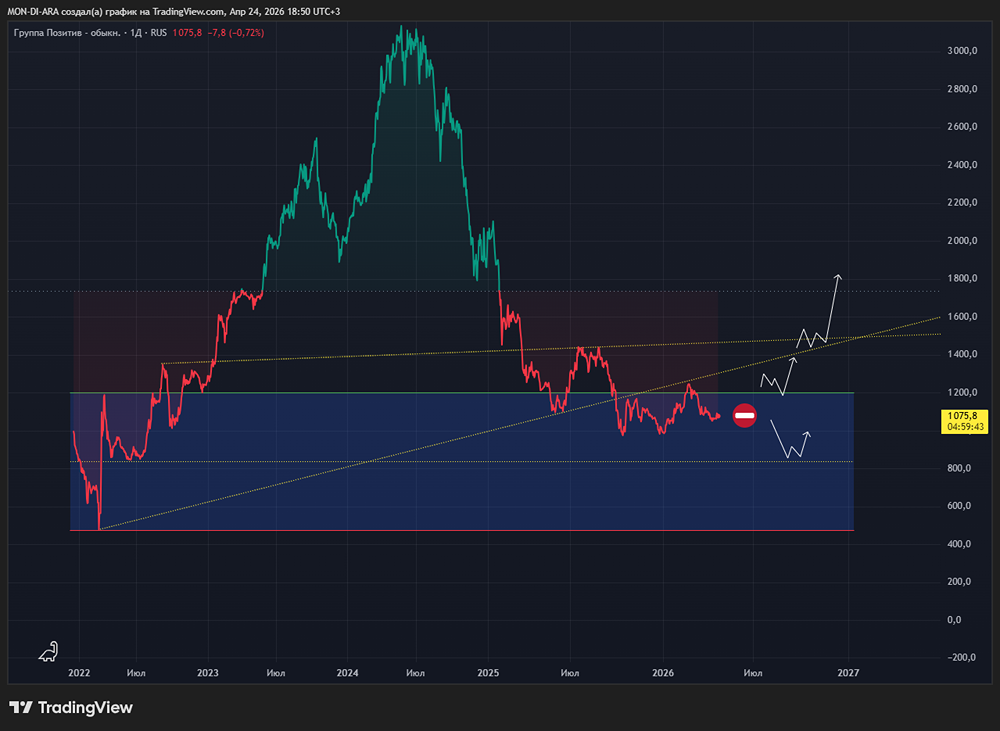Screen dimensions: 1000x731
Task: Click the 1600,0 price axis label
Action: point(962,316)
